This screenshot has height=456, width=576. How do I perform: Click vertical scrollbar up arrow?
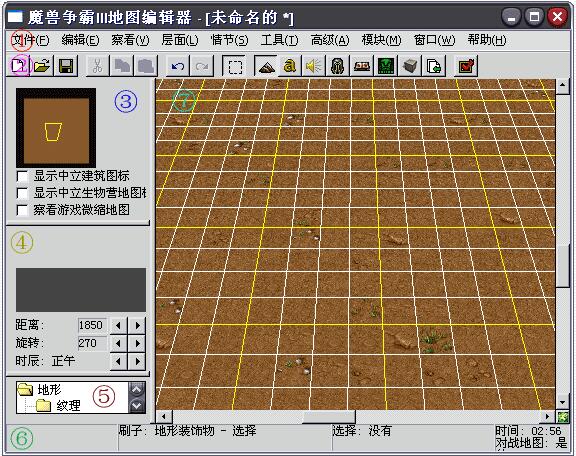[562, 86]
